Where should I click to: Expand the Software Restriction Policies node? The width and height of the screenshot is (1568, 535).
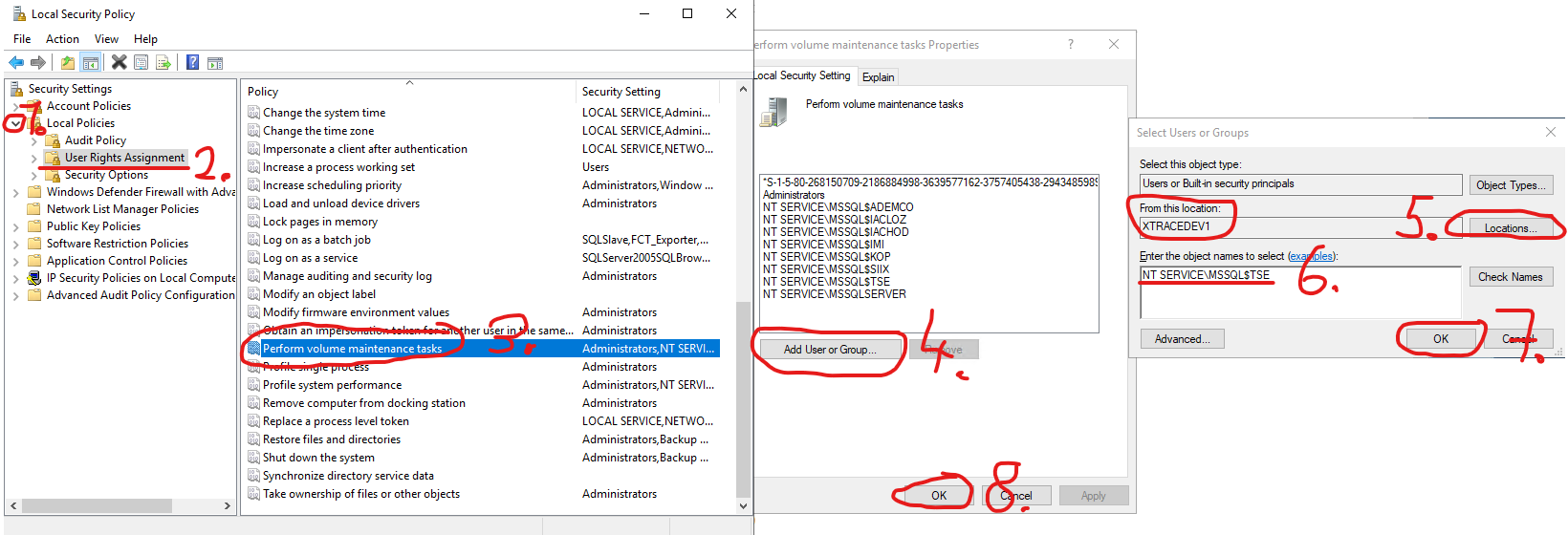click(x=16, y=244)
